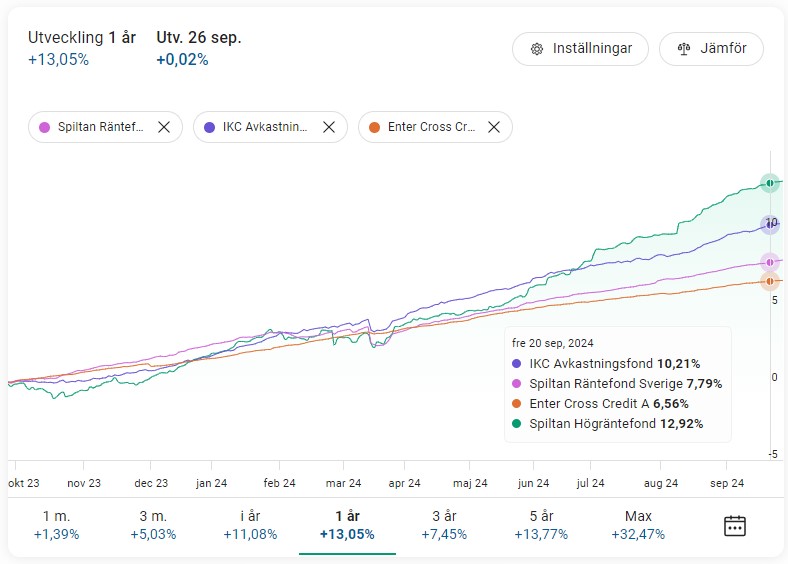Remove the Spiltan Räntefond comparison chip

164,127
